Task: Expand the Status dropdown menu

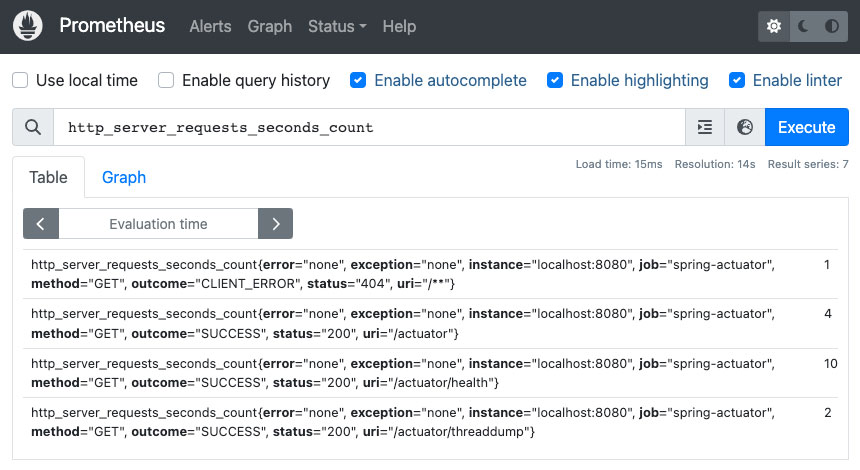Action: [336, 26]
